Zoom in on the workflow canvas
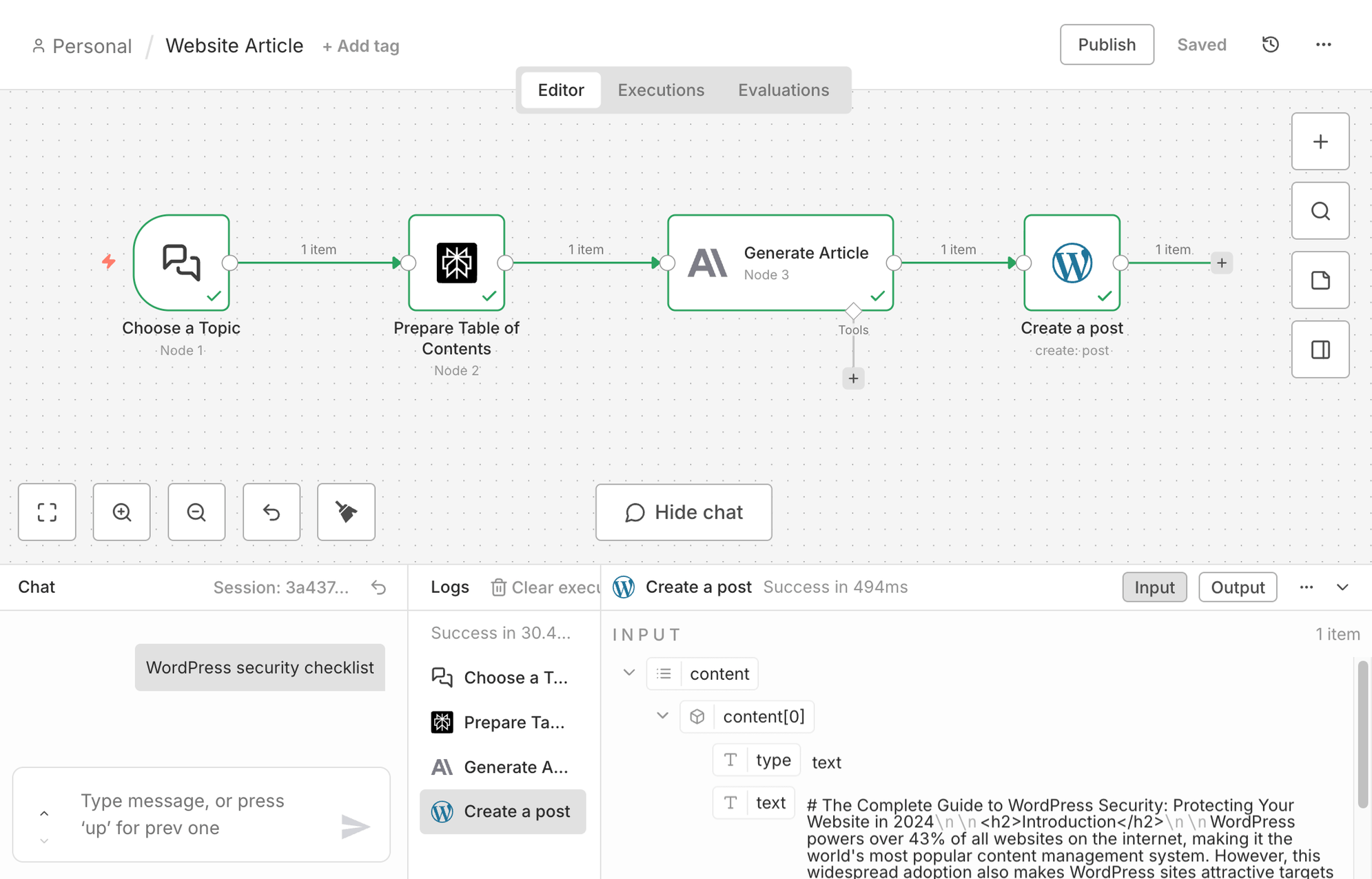 point(122,512)
